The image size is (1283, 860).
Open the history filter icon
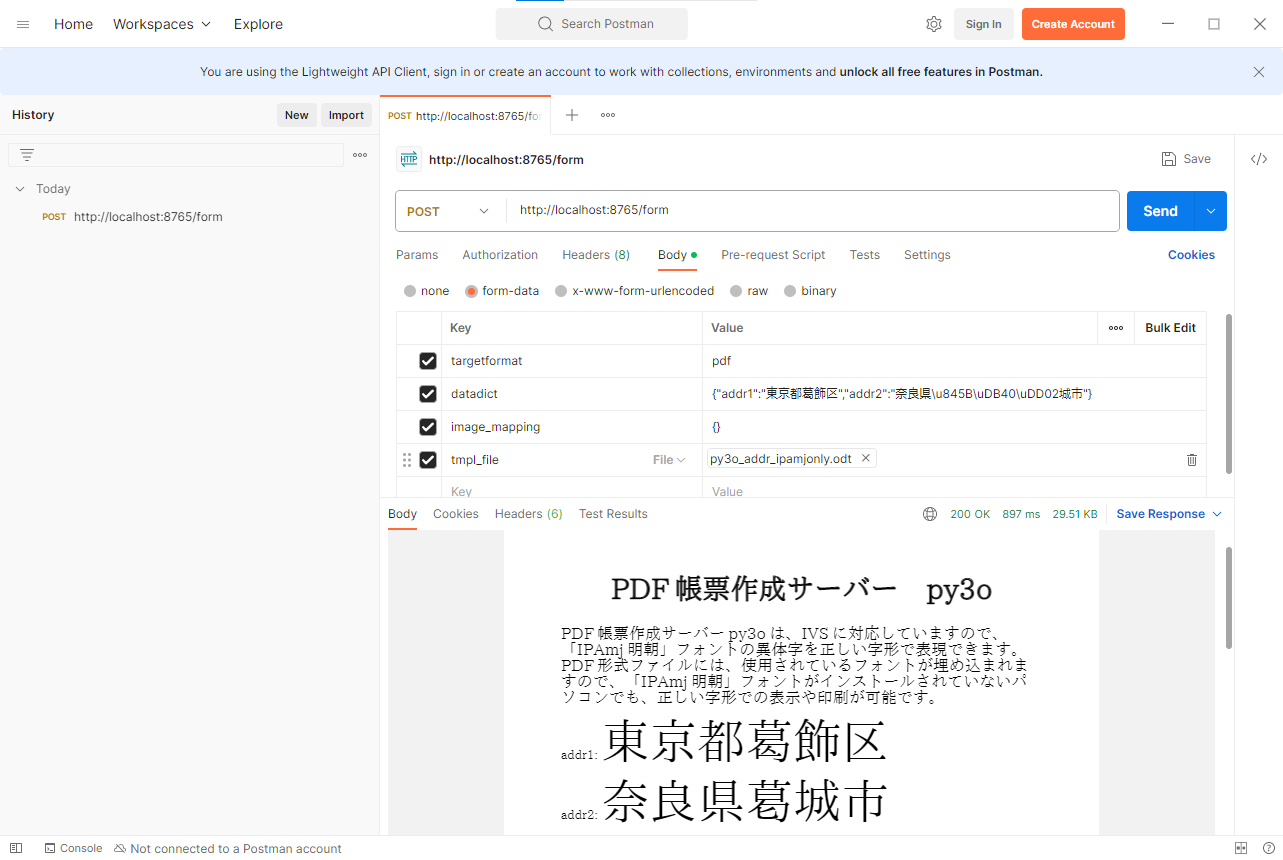(27, 155)
